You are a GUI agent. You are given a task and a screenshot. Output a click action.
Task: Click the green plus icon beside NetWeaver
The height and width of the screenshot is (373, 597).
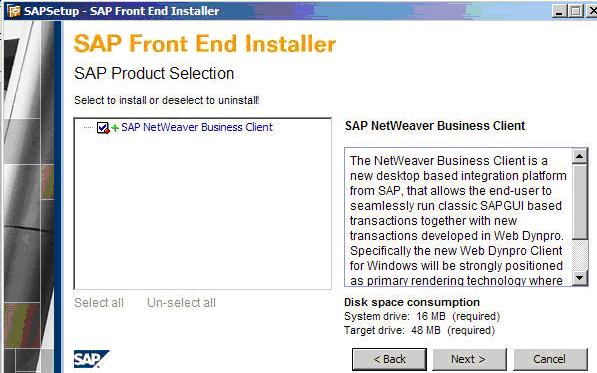(115, 128)
